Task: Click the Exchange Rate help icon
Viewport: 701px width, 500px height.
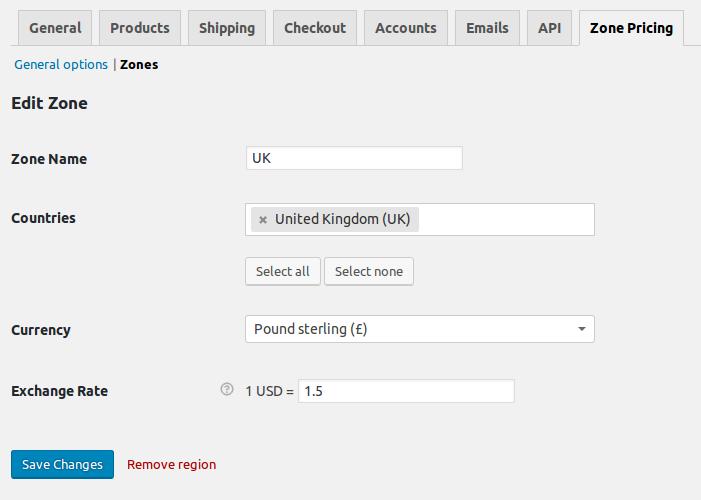Action: point(227,390)
